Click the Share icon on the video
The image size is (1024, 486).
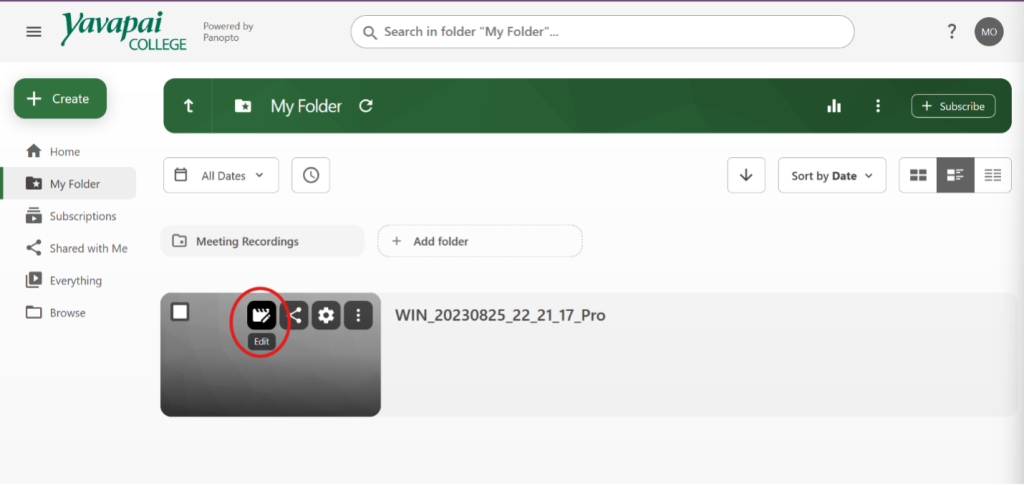coord(295,316)
